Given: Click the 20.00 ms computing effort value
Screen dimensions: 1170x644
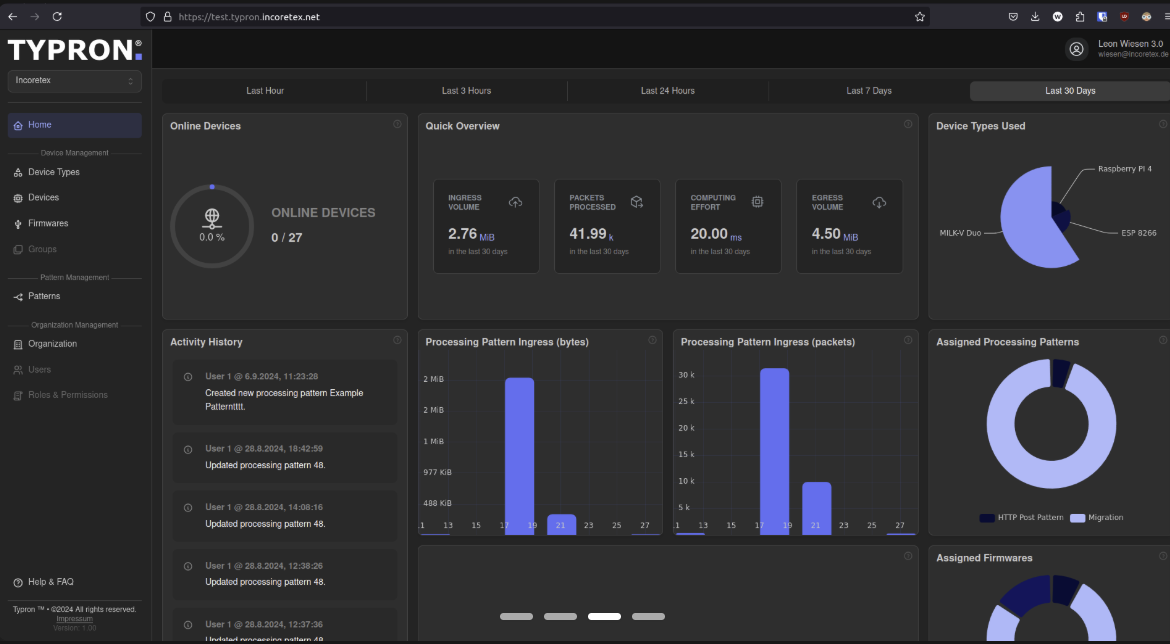Looking at the screenshot, I should pos(716,234).
